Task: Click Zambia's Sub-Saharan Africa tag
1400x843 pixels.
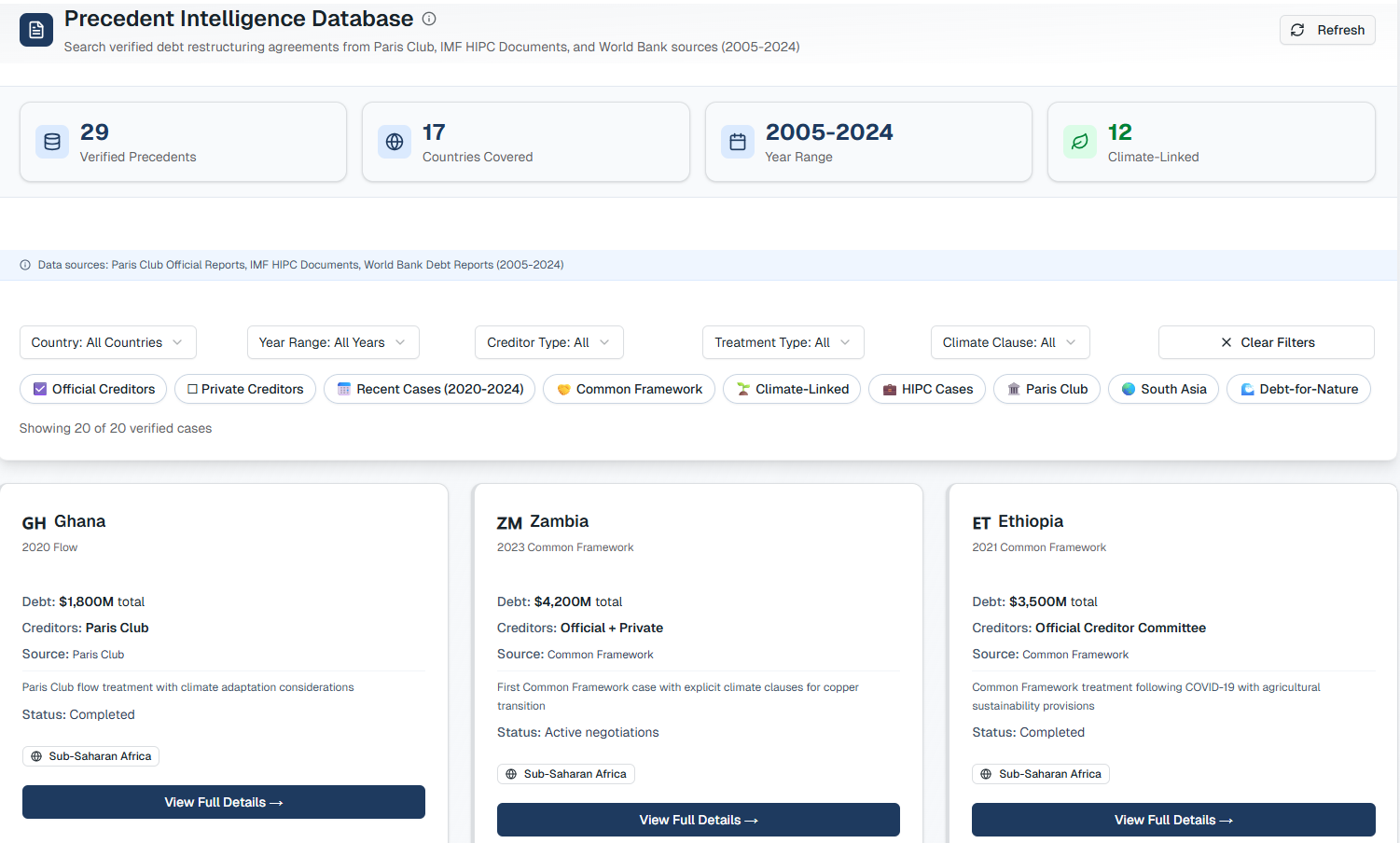Action: point(565,774)
